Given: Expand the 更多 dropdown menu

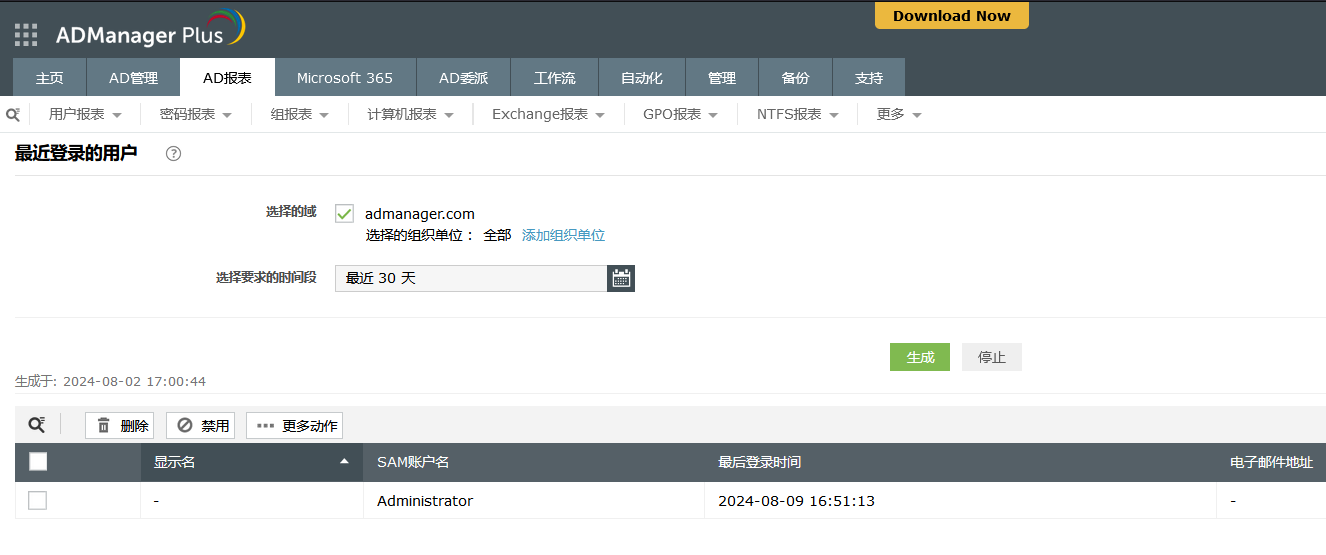Looking at the screenshot, I should (899, 115).
